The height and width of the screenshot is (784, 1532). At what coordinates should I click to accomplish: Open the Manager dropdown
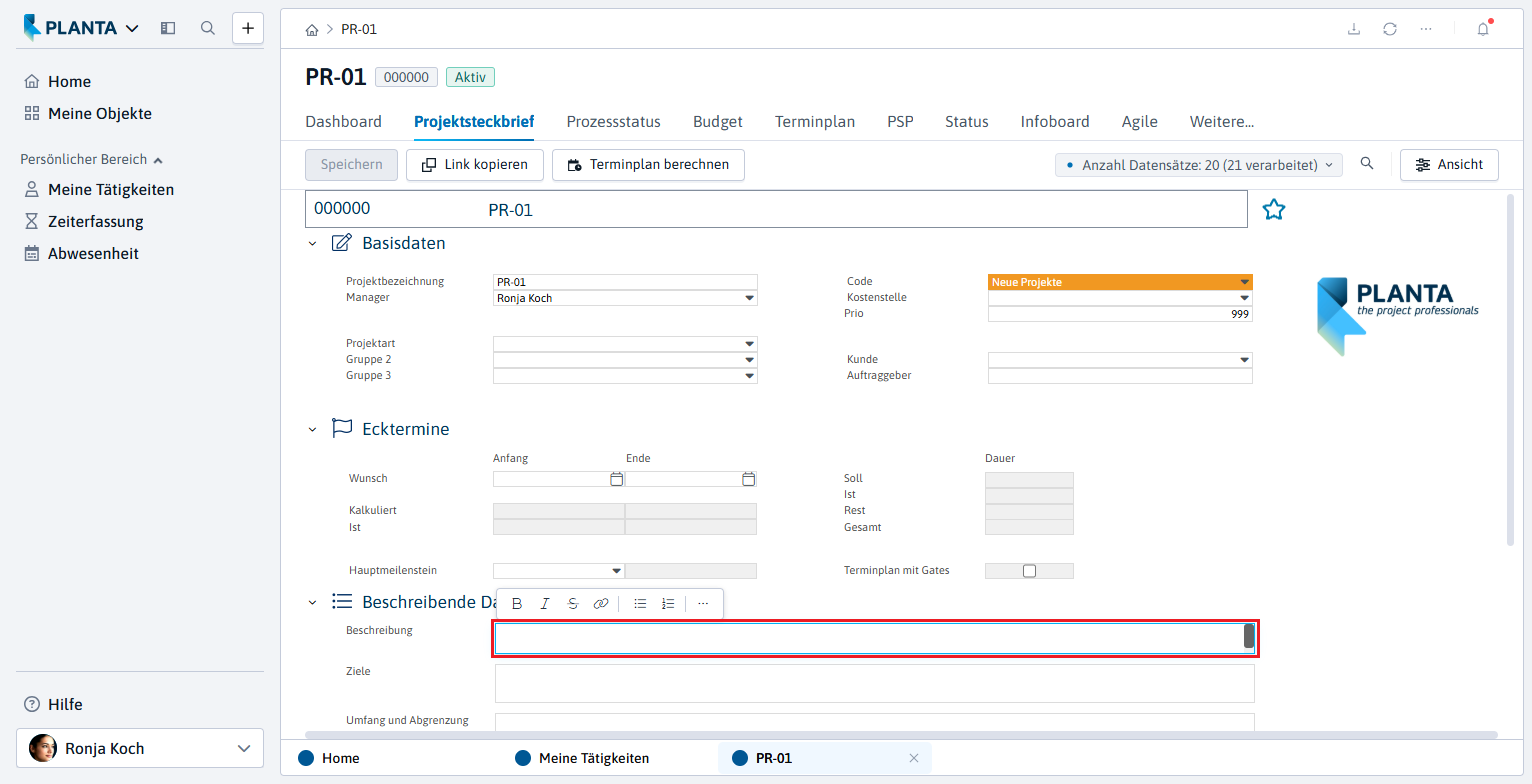750,298
